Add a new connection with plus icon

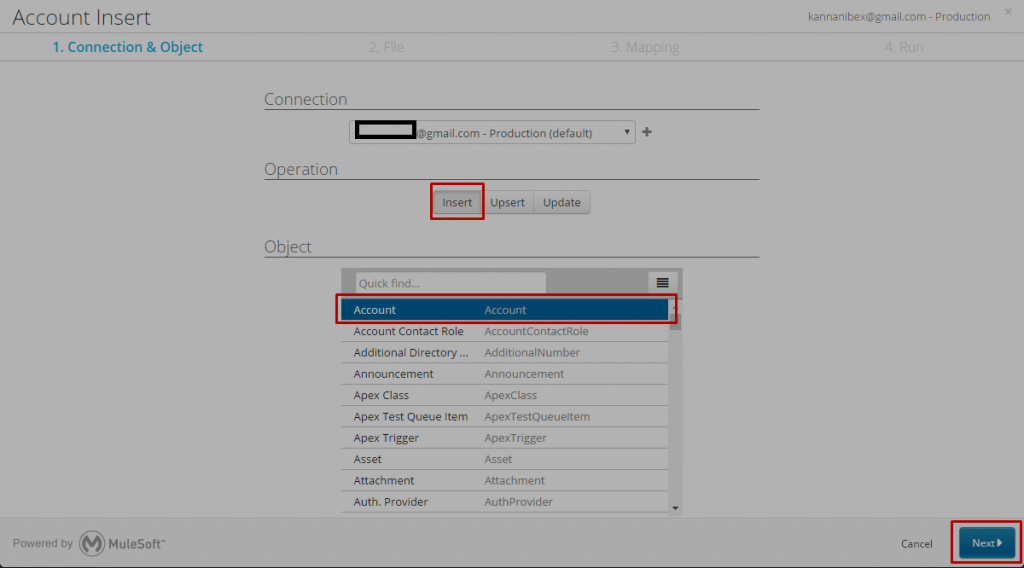647,132
